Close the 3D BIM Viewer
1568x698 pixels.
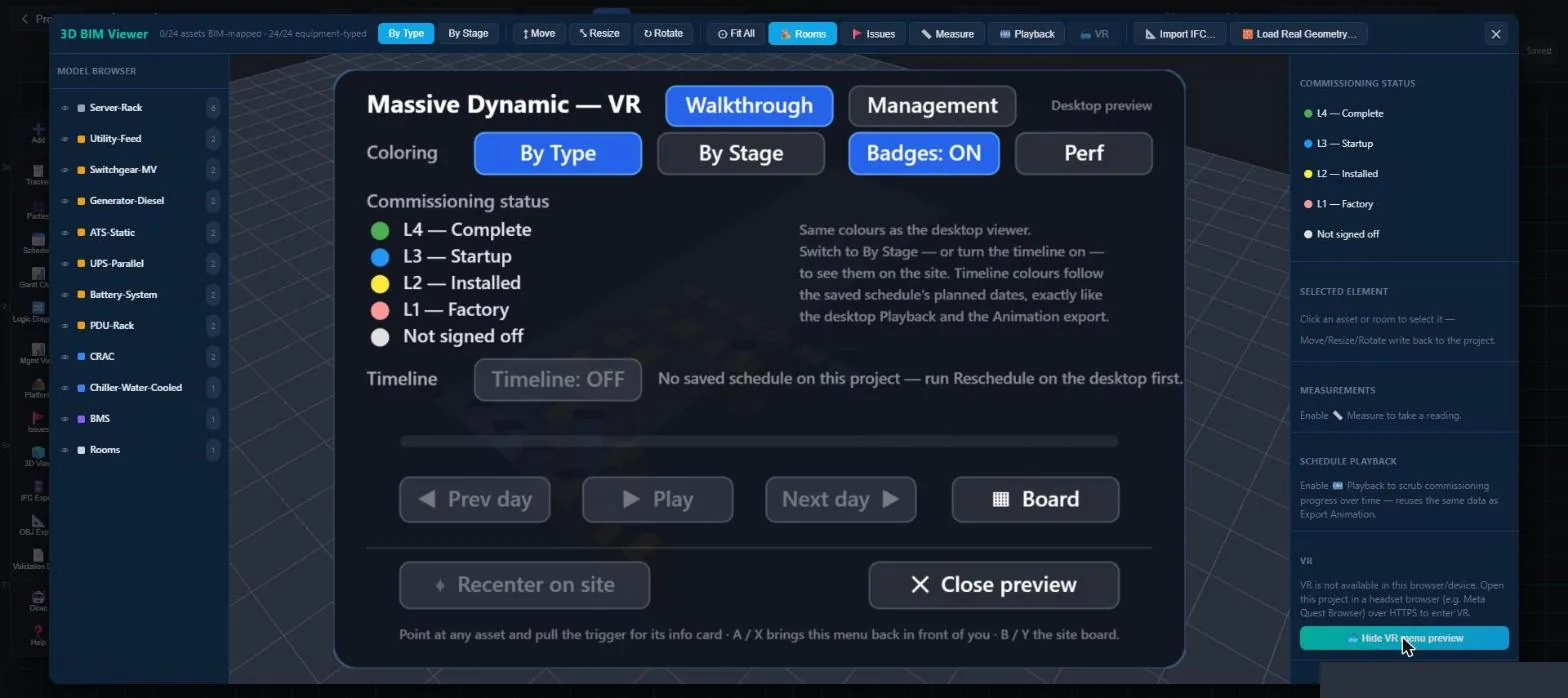click(x=1496, y=34)
